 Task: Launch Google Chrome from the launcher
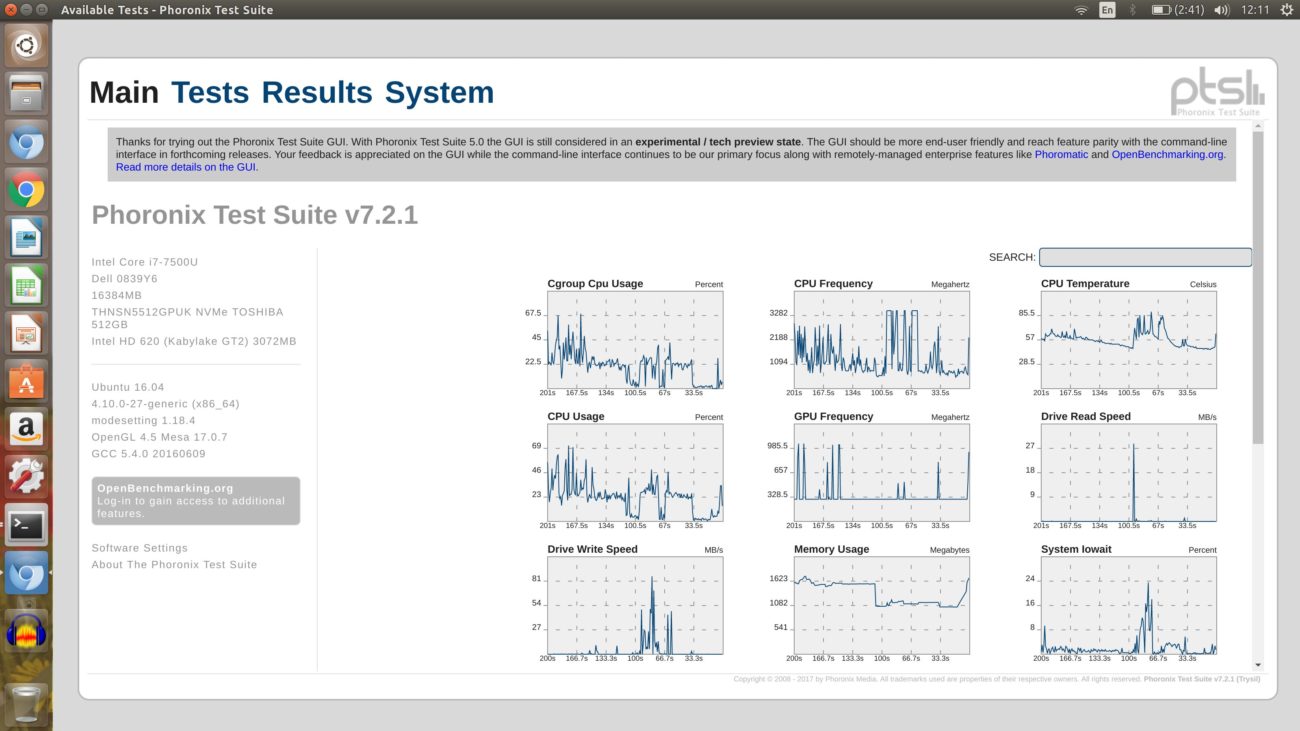(26, 189)
